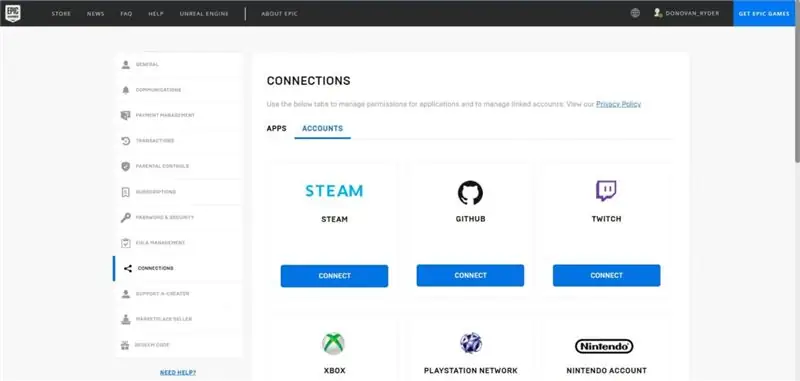The height and width of the screenshot is (381, 800).
Task: Click the XBOX card label text
Action: pyautogui.click(x=334, y=371)
